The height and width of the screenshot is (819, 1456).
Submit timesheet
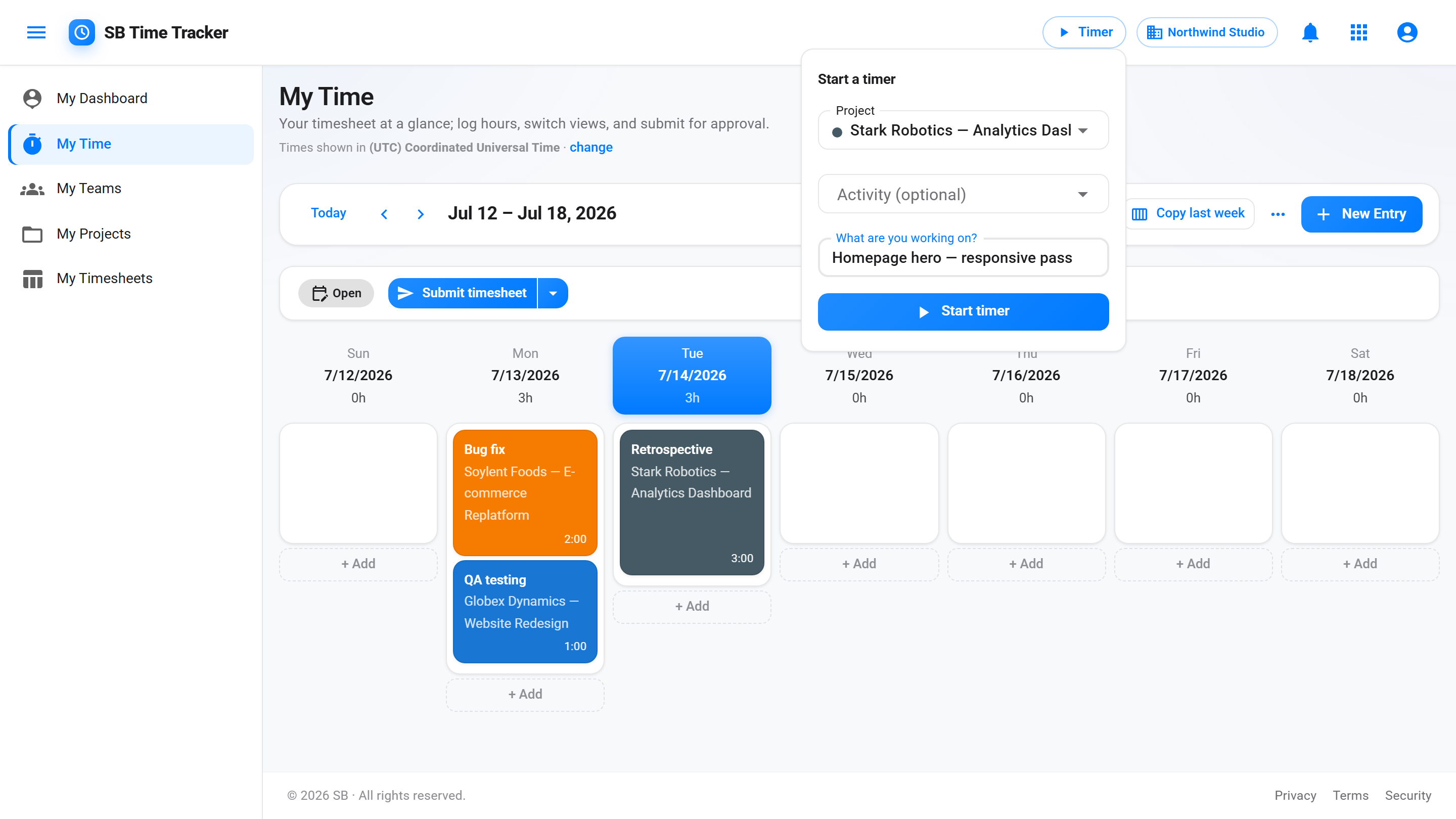coord(463,293)
